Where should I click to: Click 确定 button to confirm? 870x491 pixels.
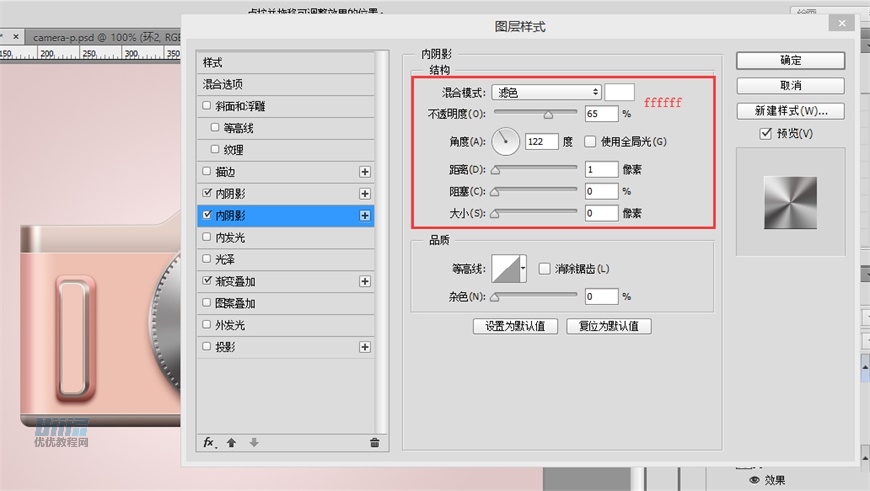tap(791, 60)
